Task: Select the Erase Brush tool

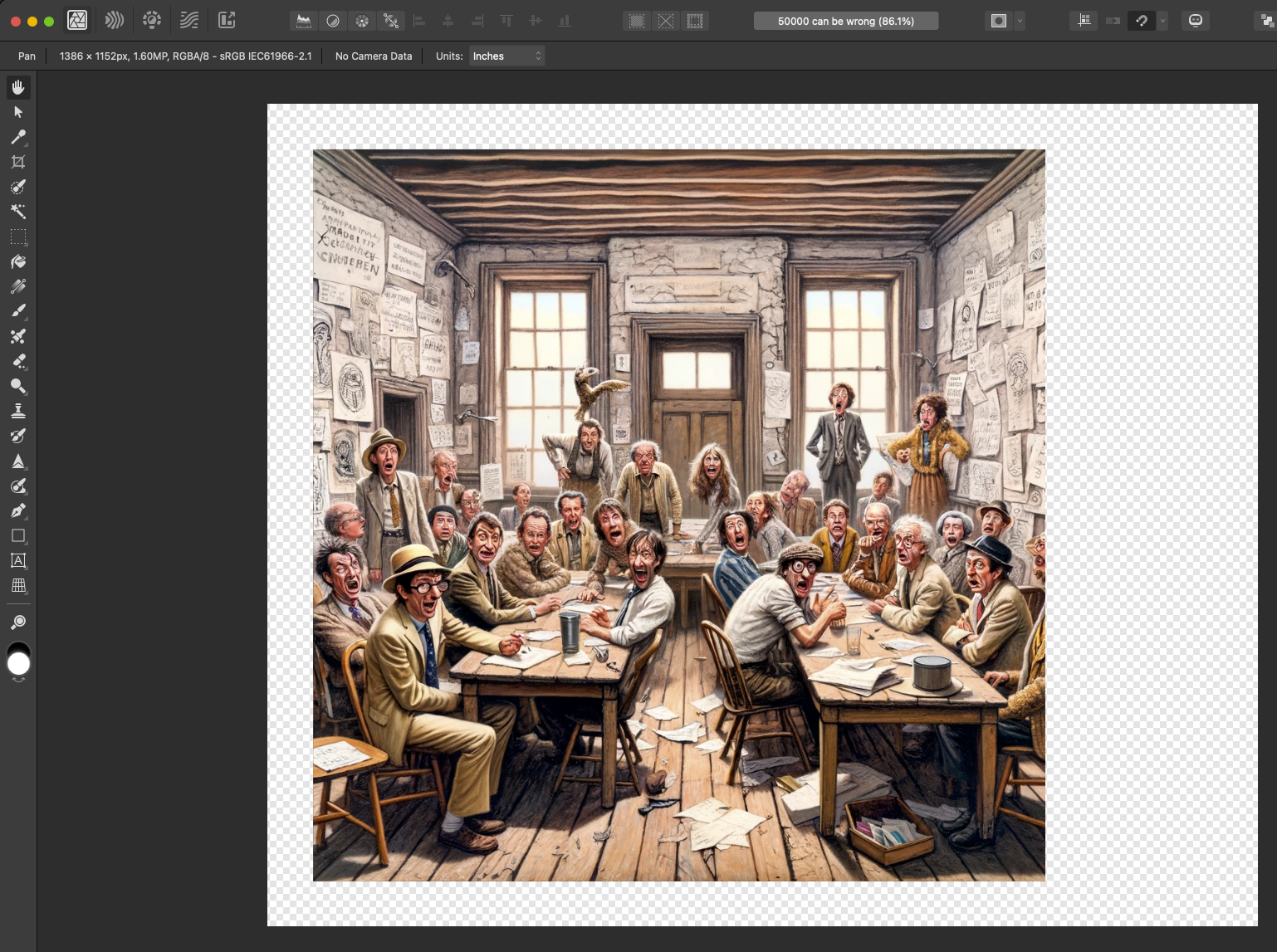Action: point(18,361)
